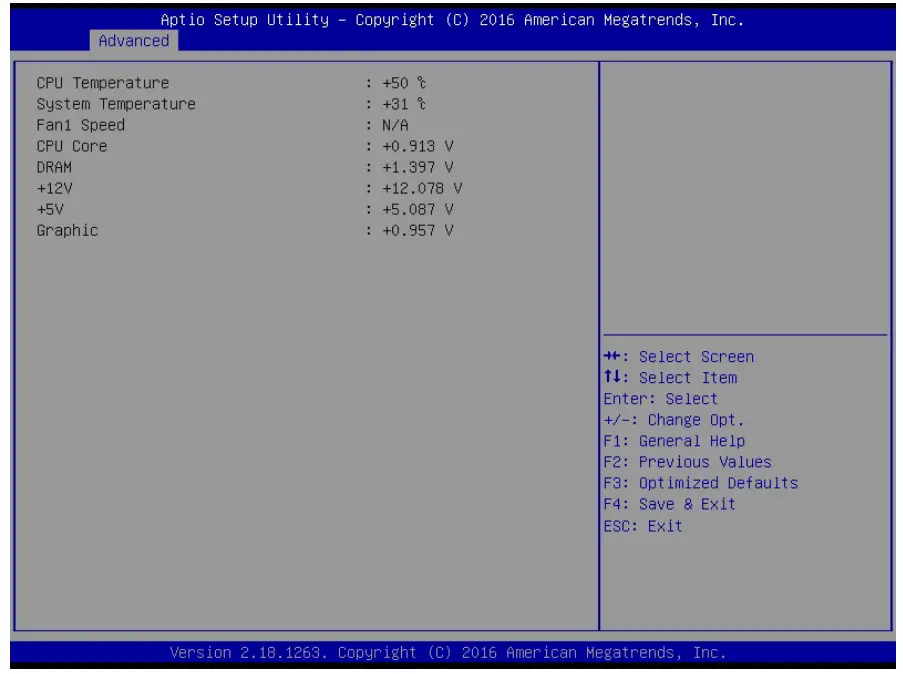Click the +5V label
Viewport: 903px width, 674px height.
coord(50,209)
